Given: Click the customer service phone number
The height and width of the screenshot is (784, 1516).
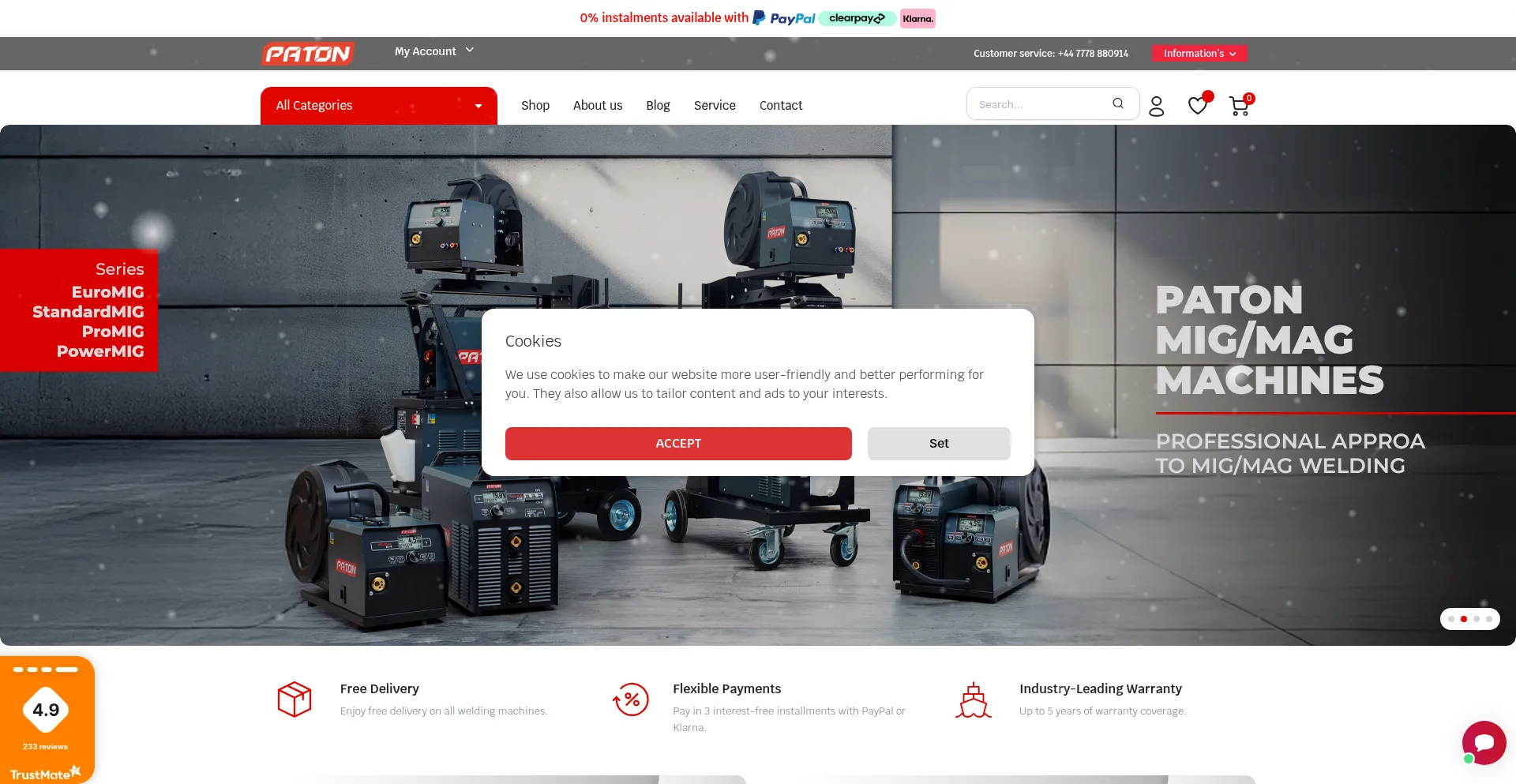Looking at the screenshot, I should (x=1093, y=54).
